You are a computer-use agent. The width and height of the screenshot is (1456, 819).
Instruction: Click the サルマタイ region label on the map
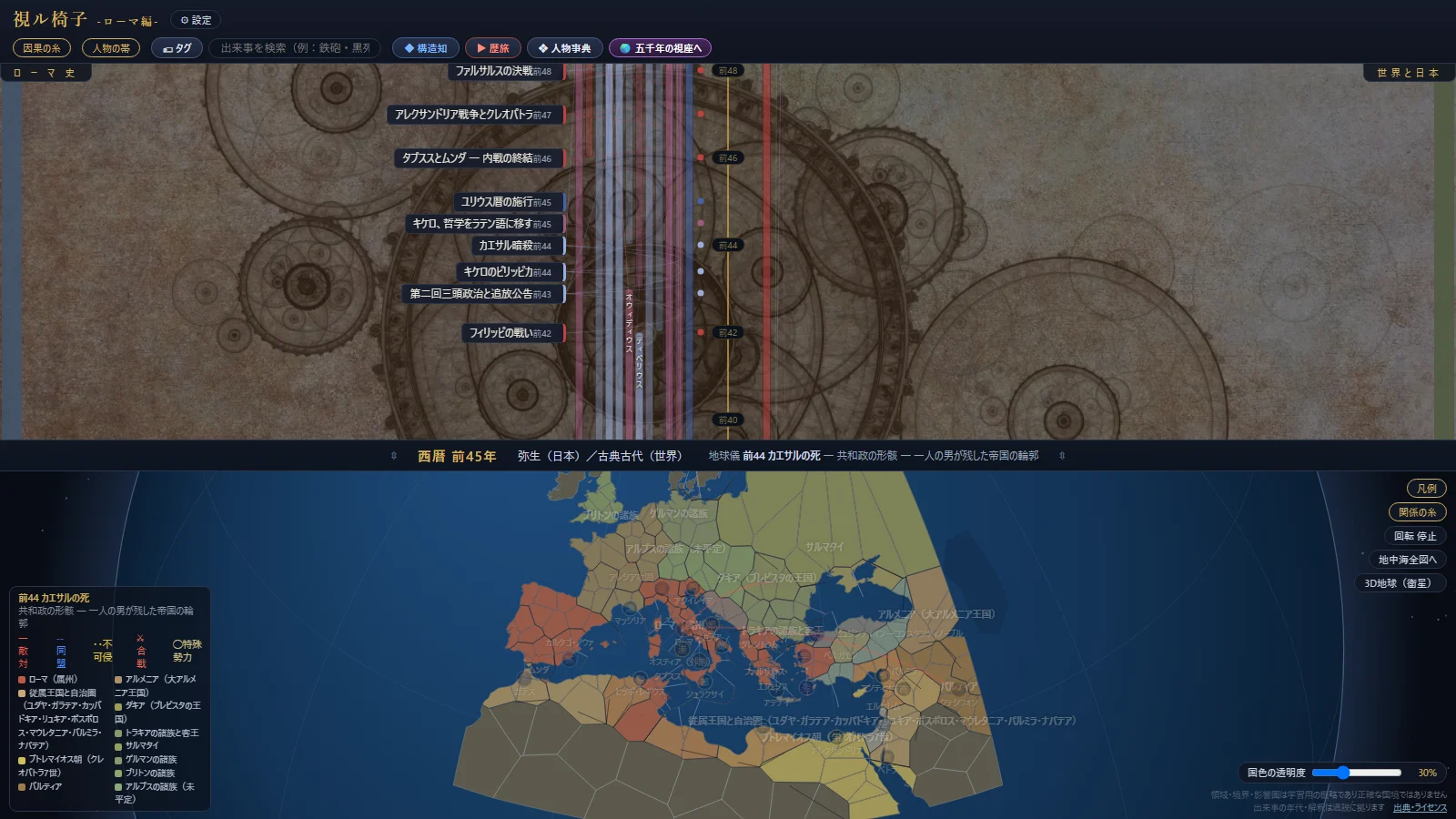tap(824, 548)
